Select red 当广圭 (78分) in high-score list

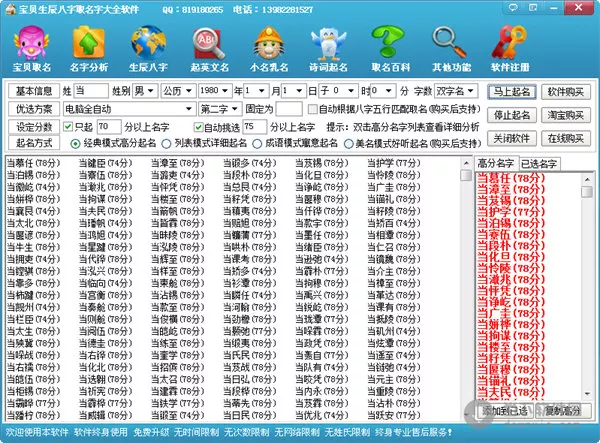coord(511,313)
